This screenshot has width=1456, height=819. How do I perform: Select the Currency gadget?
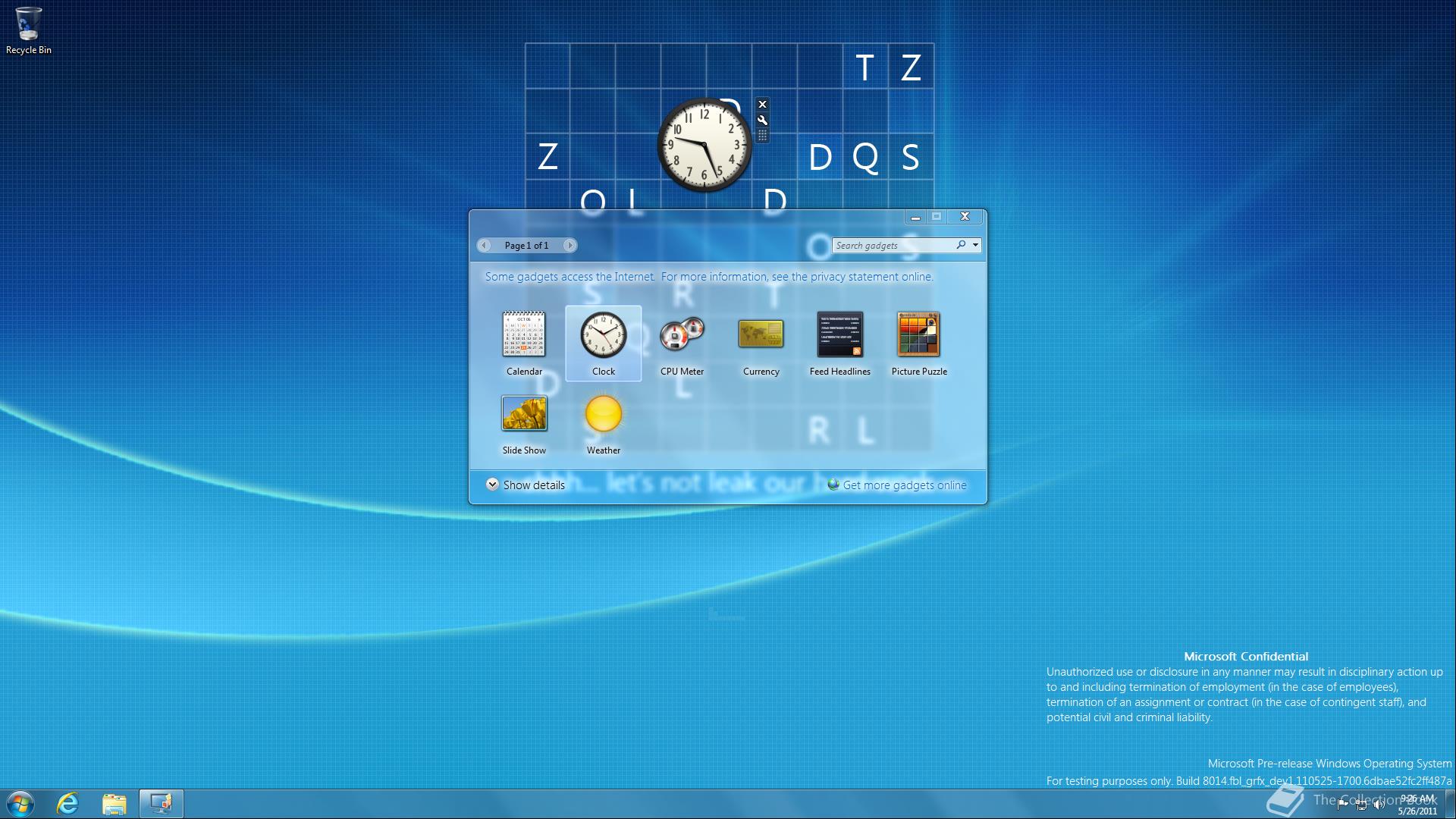(761, 334)
